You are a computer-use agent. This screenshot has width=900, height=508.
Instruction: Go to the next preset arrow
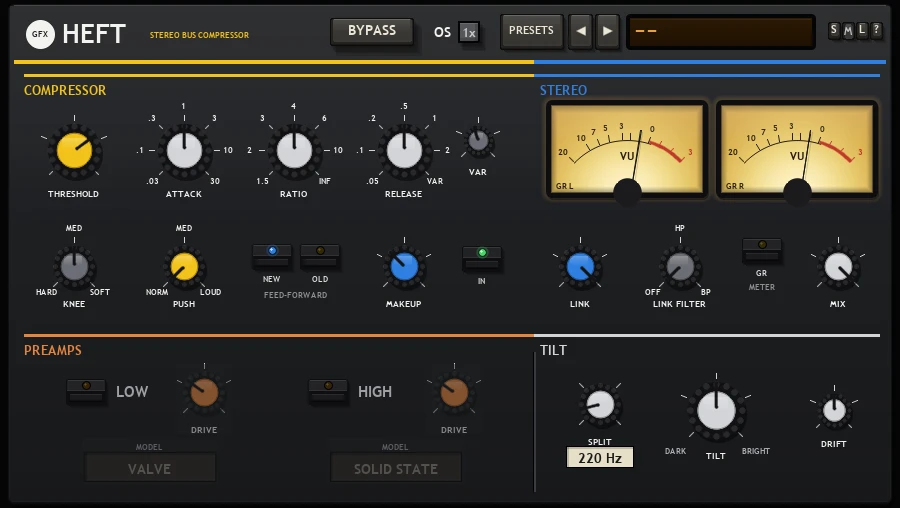click(x=607, y=31)
